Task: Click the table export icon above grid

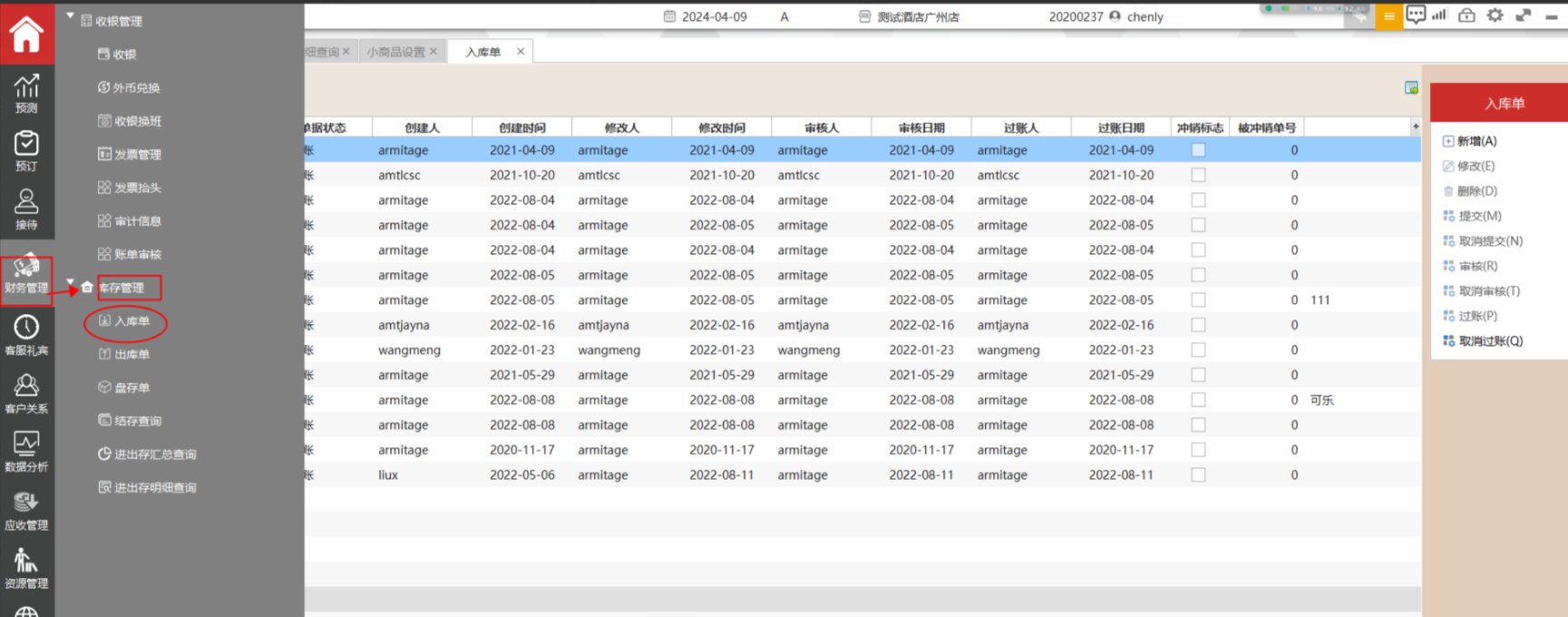Action: pos(1411,88)
